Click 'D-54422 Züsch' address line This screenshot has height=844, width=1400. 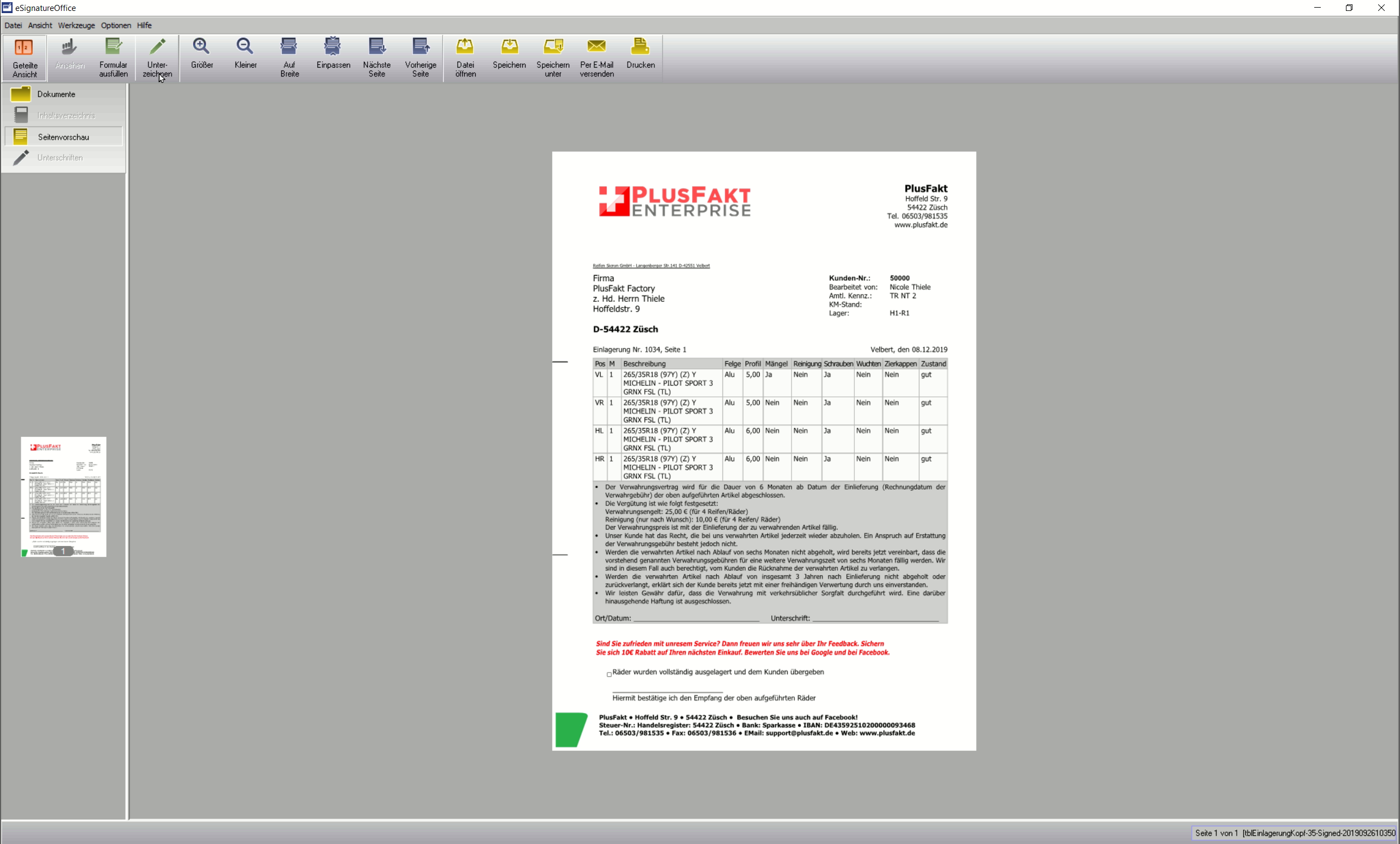pos(625,329)
